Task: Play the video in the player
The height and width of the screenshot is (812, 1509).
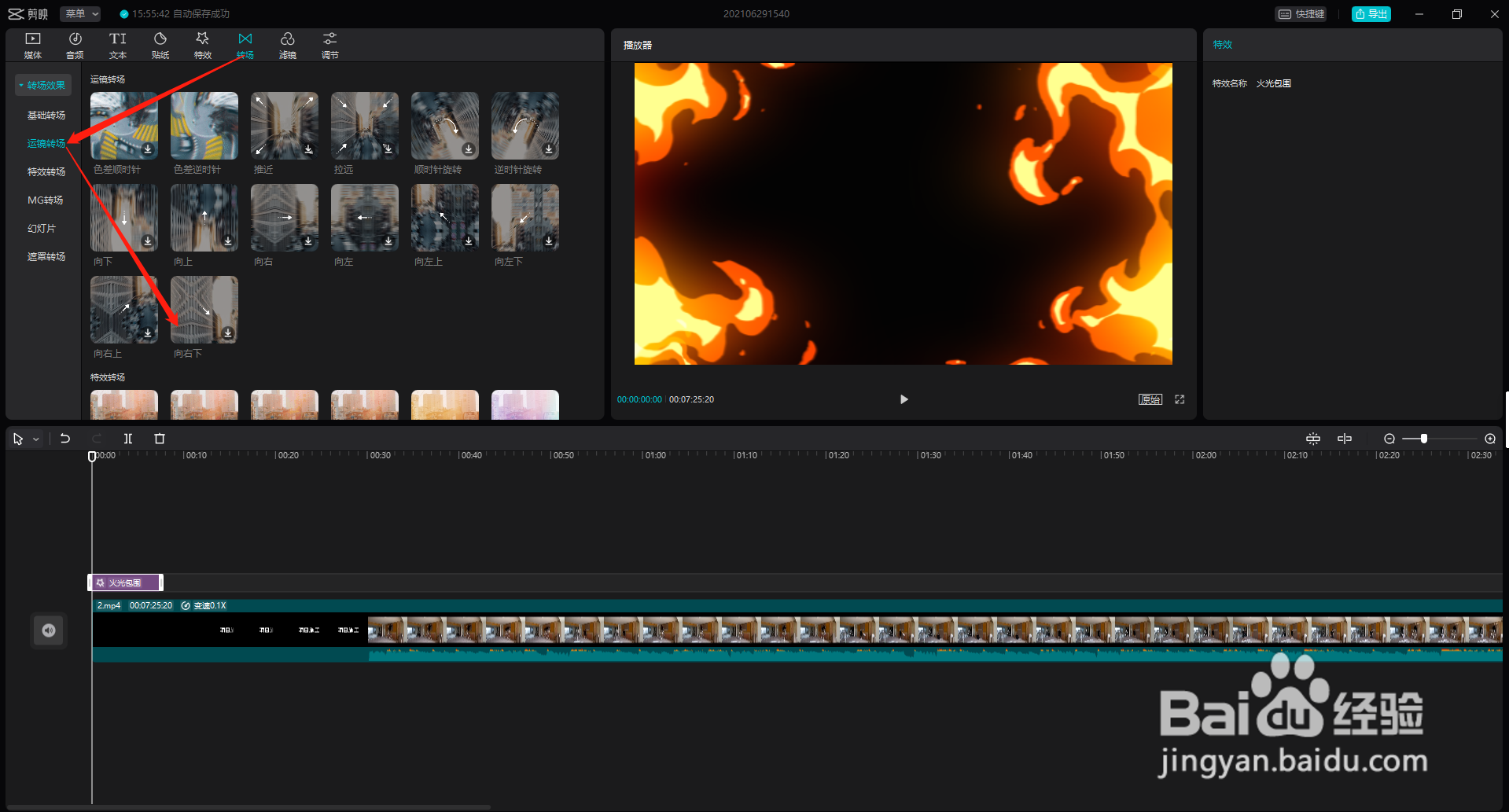Action: click(x=904, y=399)
